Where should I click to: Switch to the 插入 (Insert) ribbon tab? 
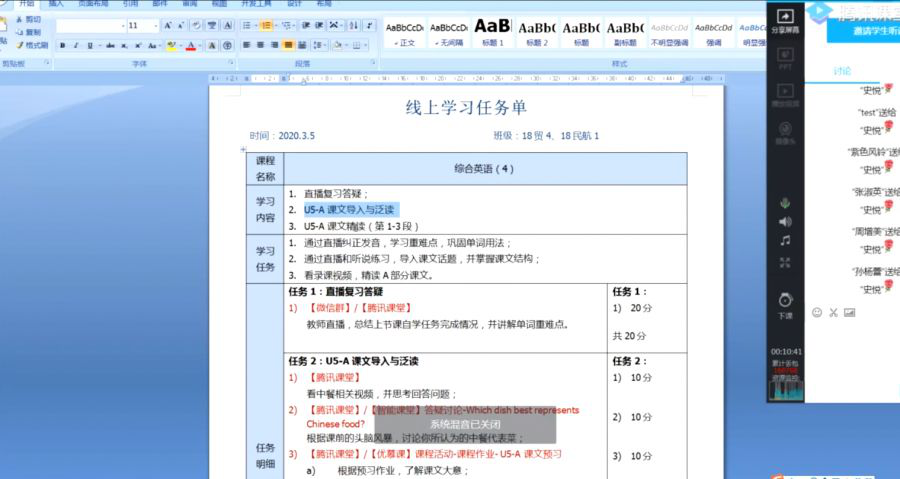[x=56, y=4]
